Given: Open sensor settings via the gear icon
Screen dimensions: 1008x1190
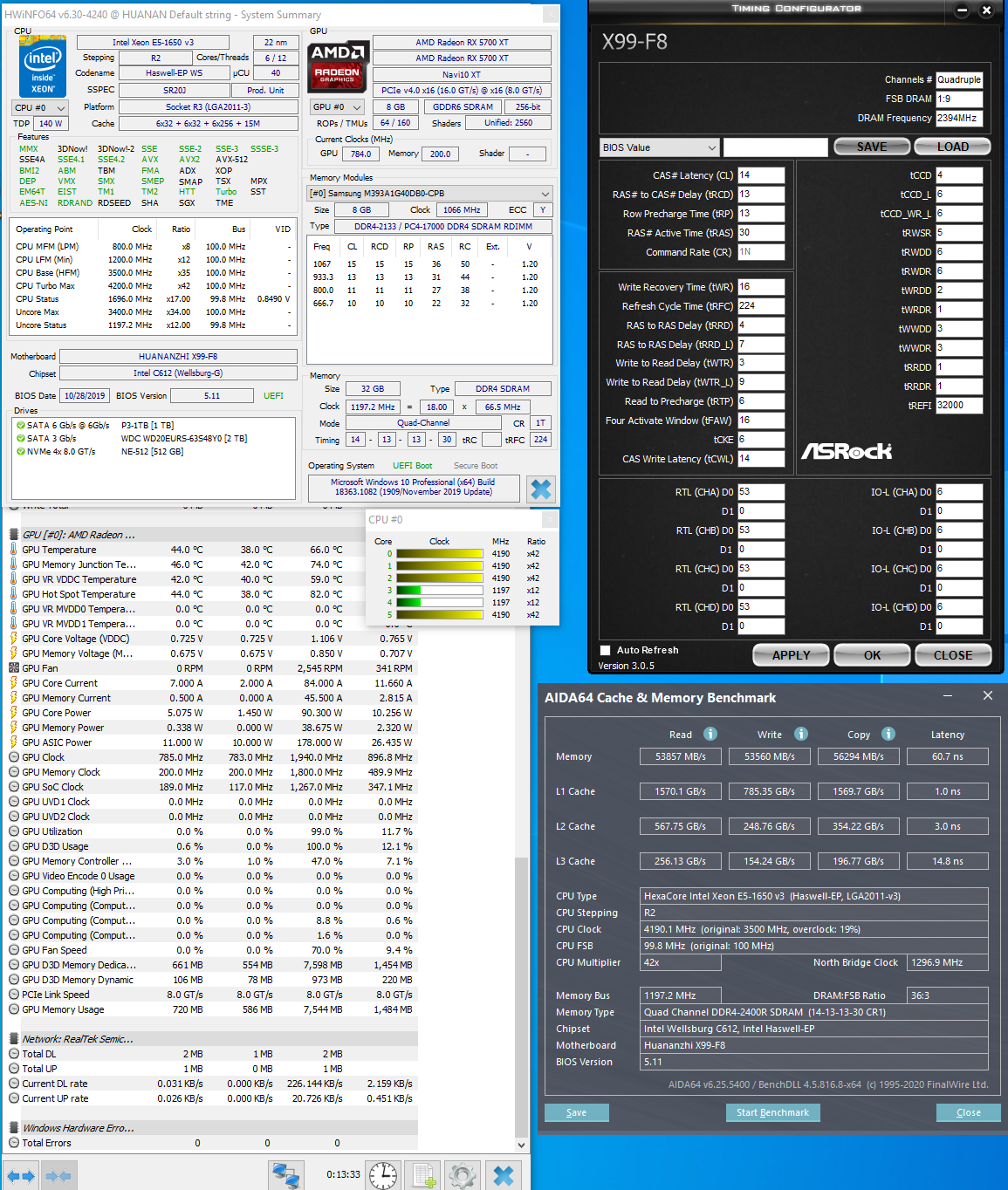Looking at the screenshot, I should (463, 1175).
